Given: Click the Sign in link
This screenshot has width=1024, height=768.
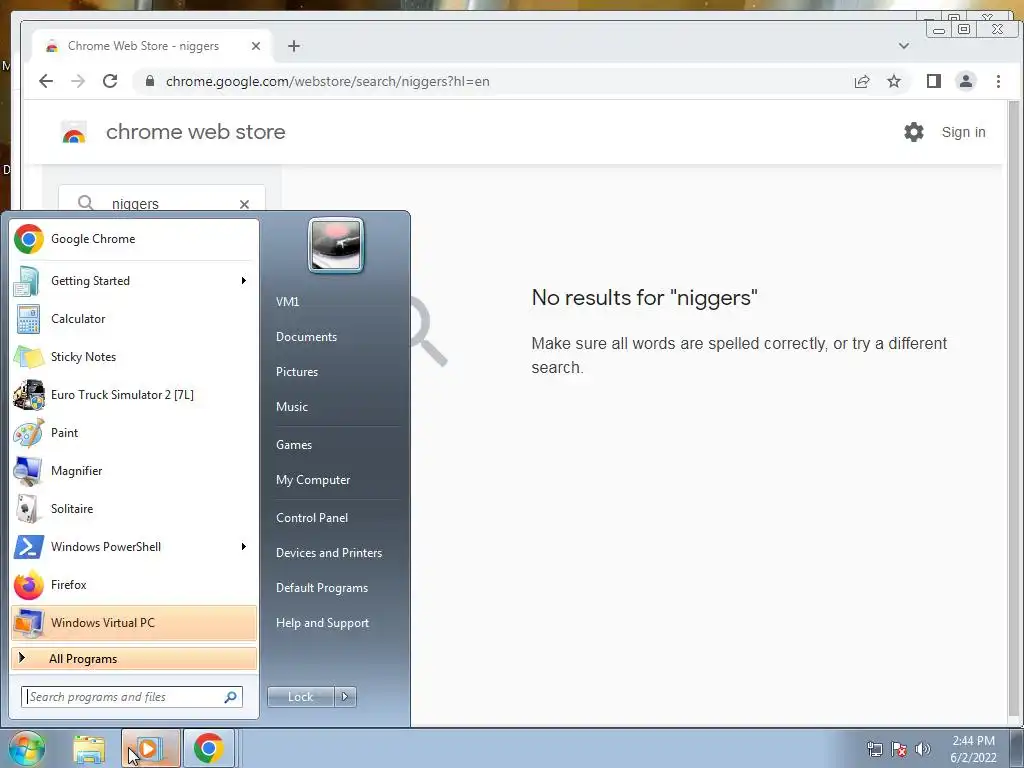Looking at the screenshot, I should coord(963,132).
